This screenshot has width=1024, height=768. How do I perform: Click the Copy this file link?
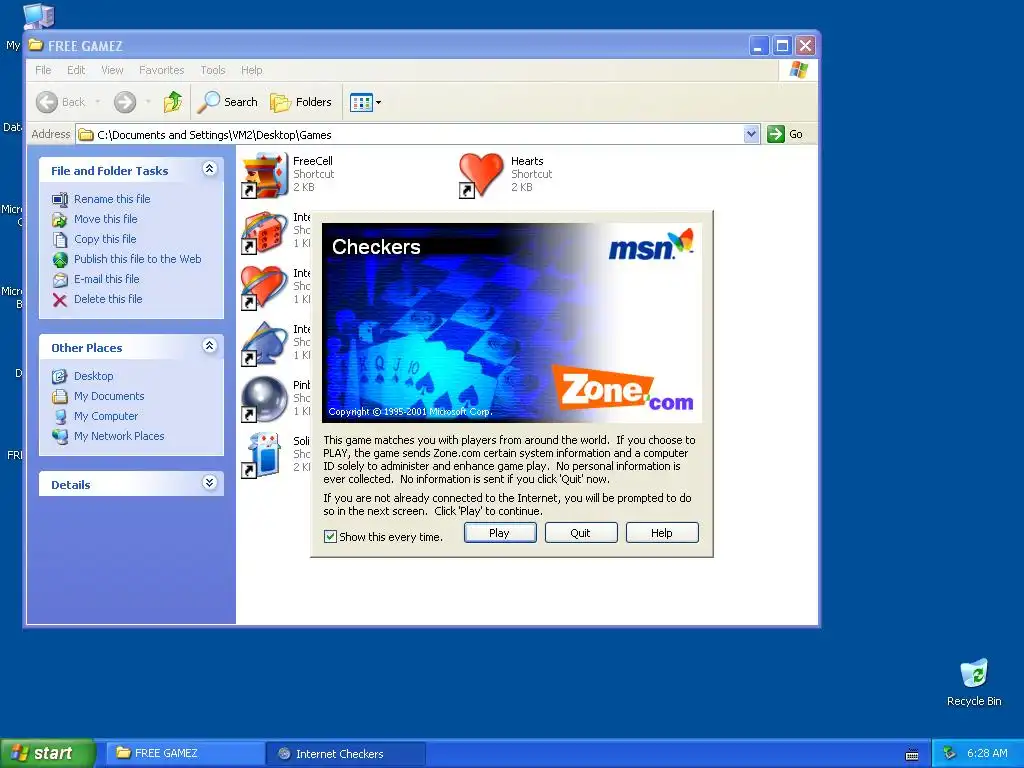(x=105, y=239)
